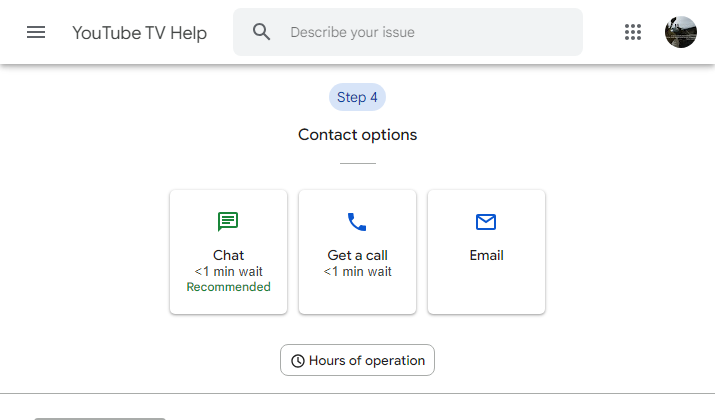Image resolution: width=715 pixels, height=420 pixels.
Task: Click the gray bar at page bottom
Action: click(100, 418)
